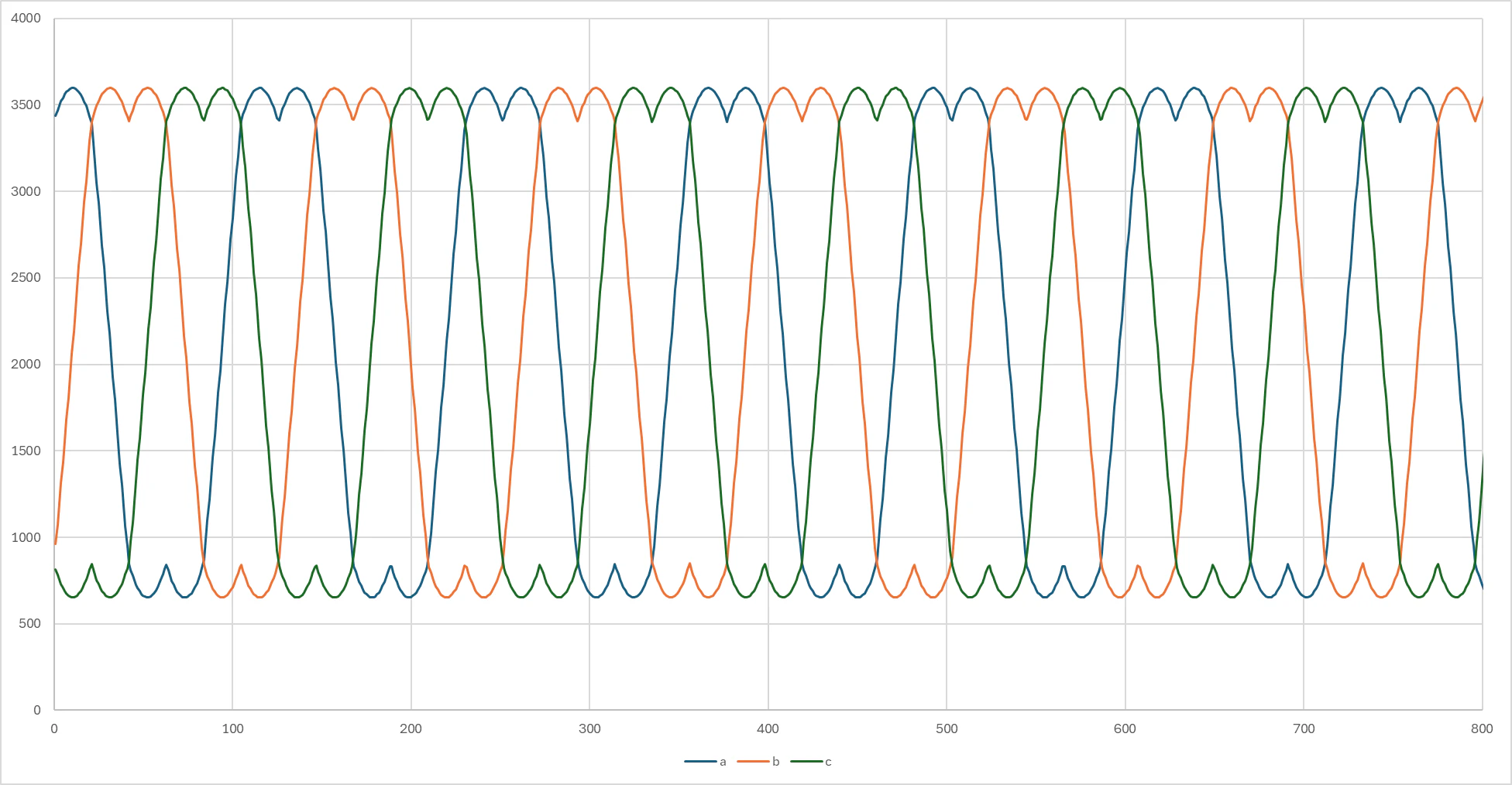Click legend entry for series b
The height and width of the screenshot is (785, 1512).
click(758, 762)
